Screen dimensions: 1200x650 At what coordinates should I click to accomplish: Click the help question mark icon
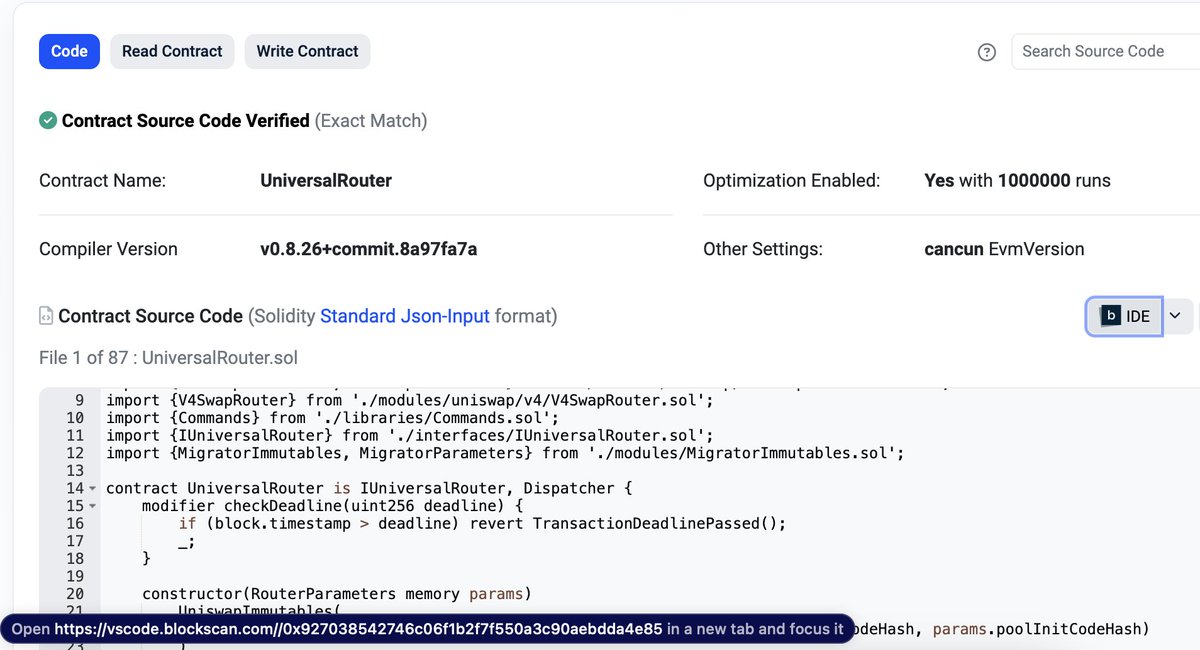(x=987, y=52)
